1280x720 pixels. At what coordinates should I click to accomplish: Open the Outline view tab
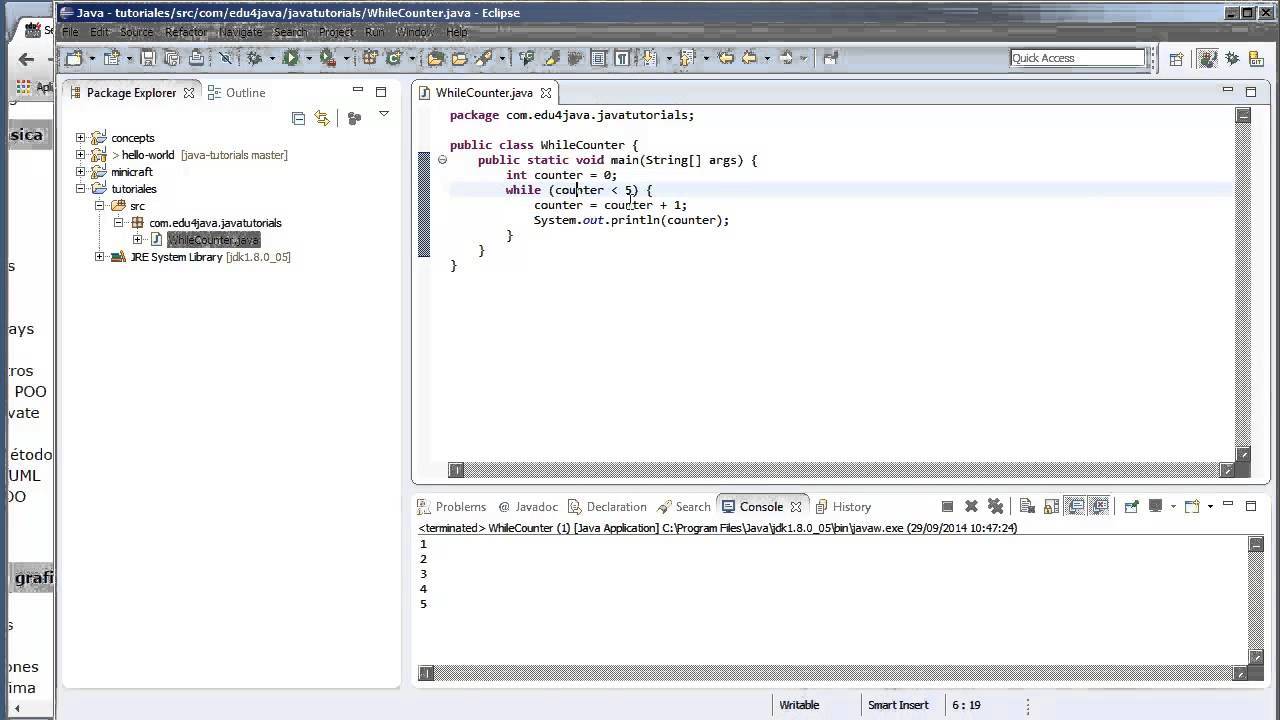245,92
